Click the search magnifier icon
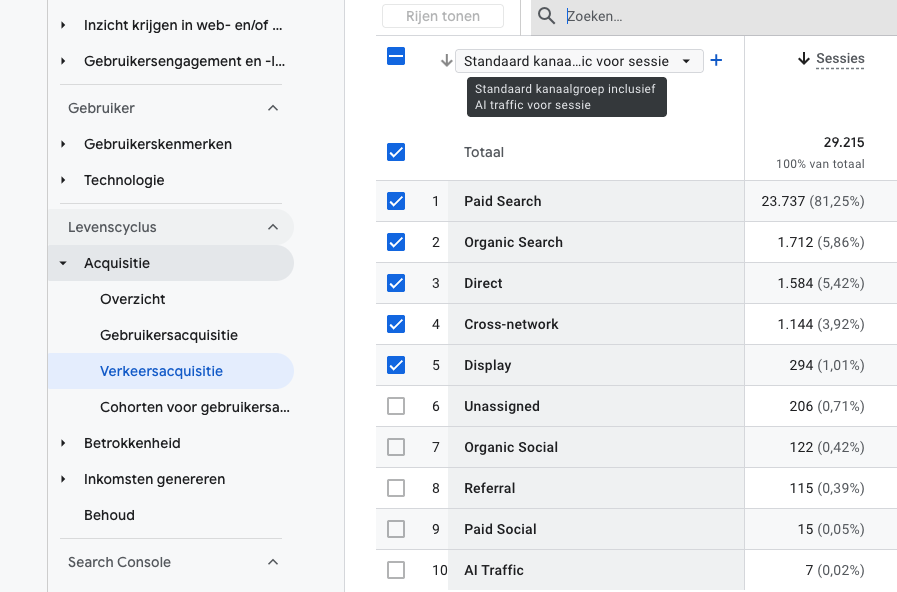Screen dimensions: 897x592 546,16
